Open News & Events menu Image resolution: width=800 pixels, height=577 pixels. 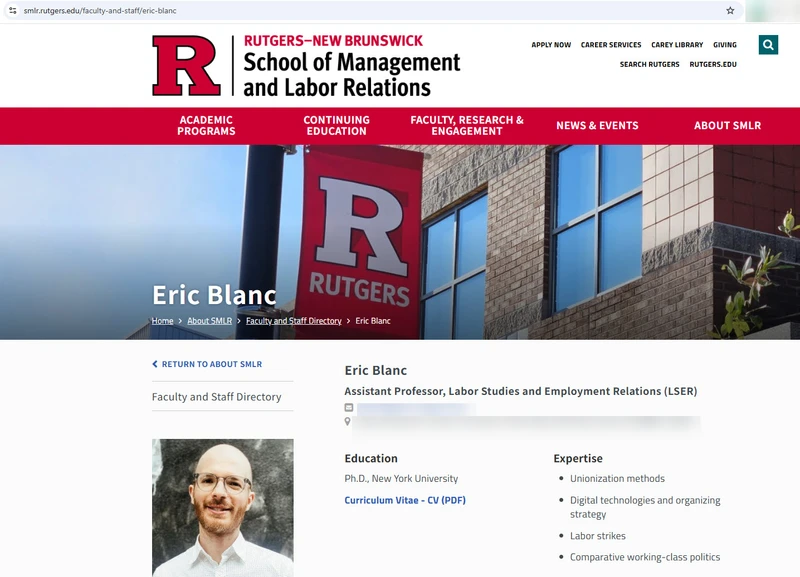coord(597,126)
